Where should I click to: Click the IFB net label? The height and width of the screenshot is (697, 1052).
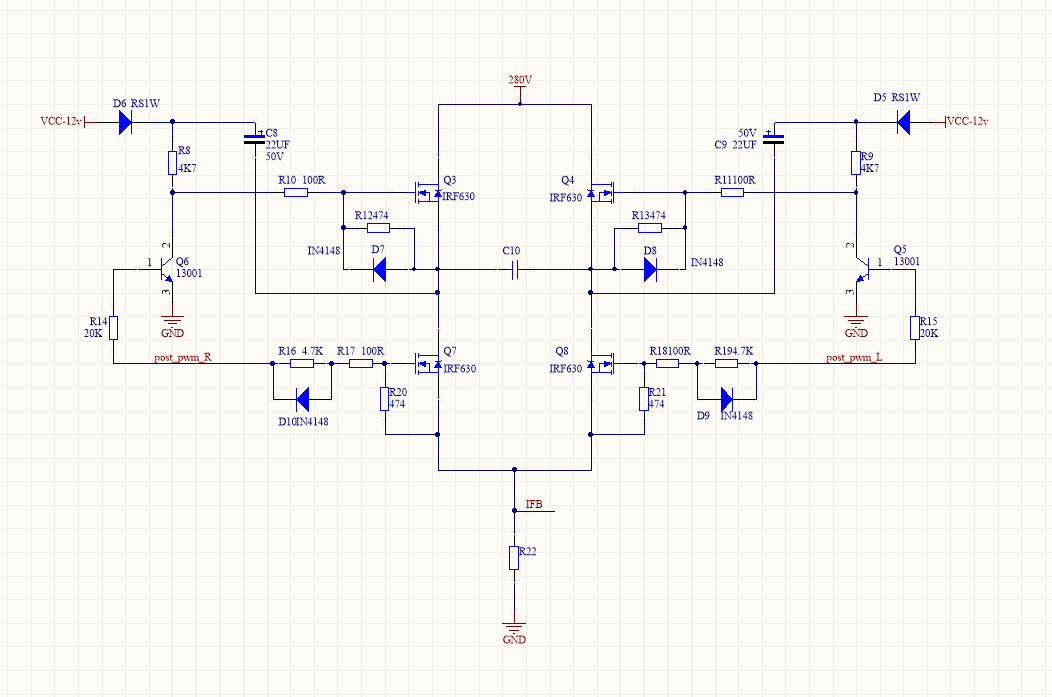[x=534, y=505]
